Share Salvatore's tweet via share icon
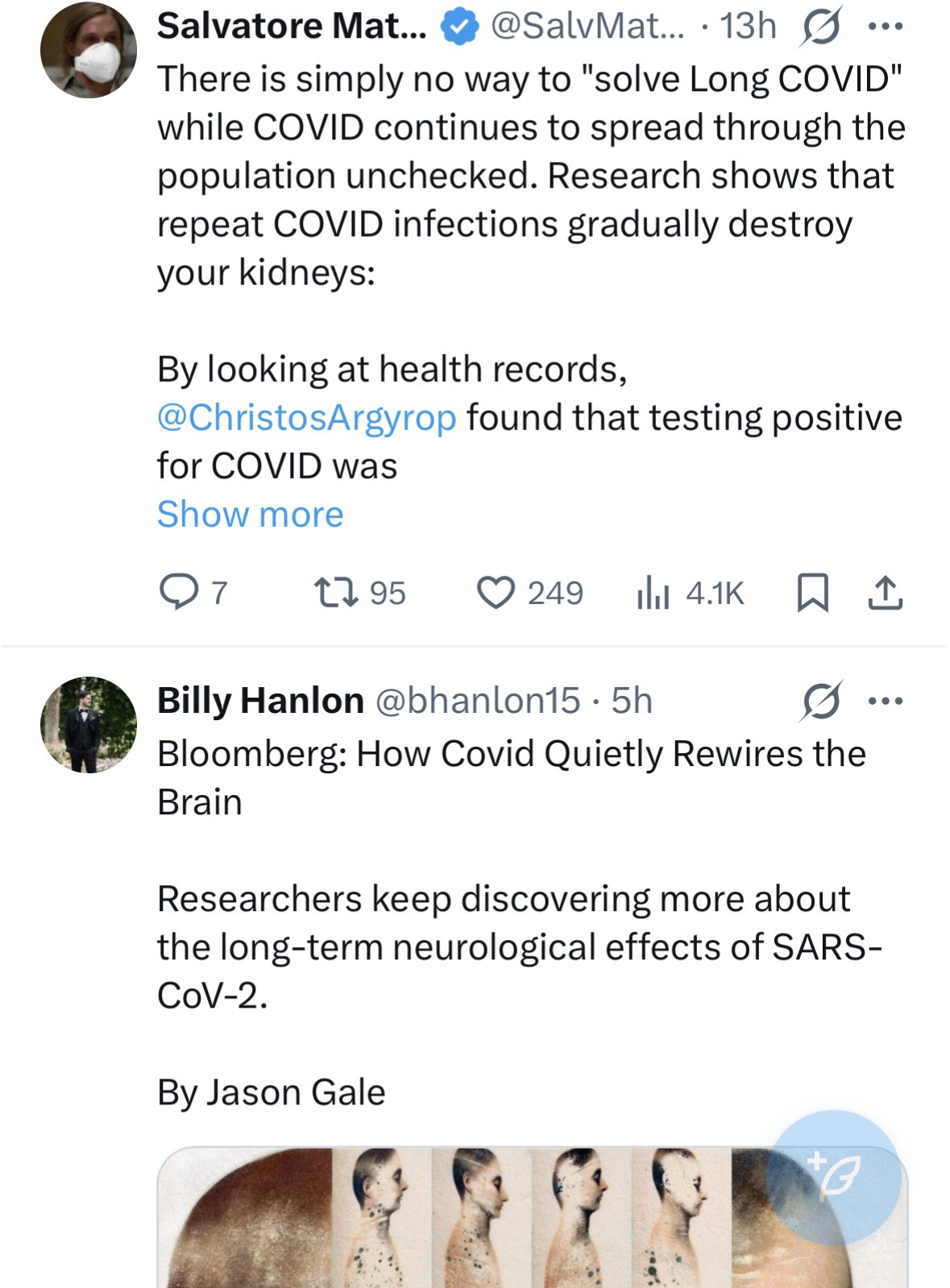The width and height of the screenshot is (950, 1288). click(885, 593)
